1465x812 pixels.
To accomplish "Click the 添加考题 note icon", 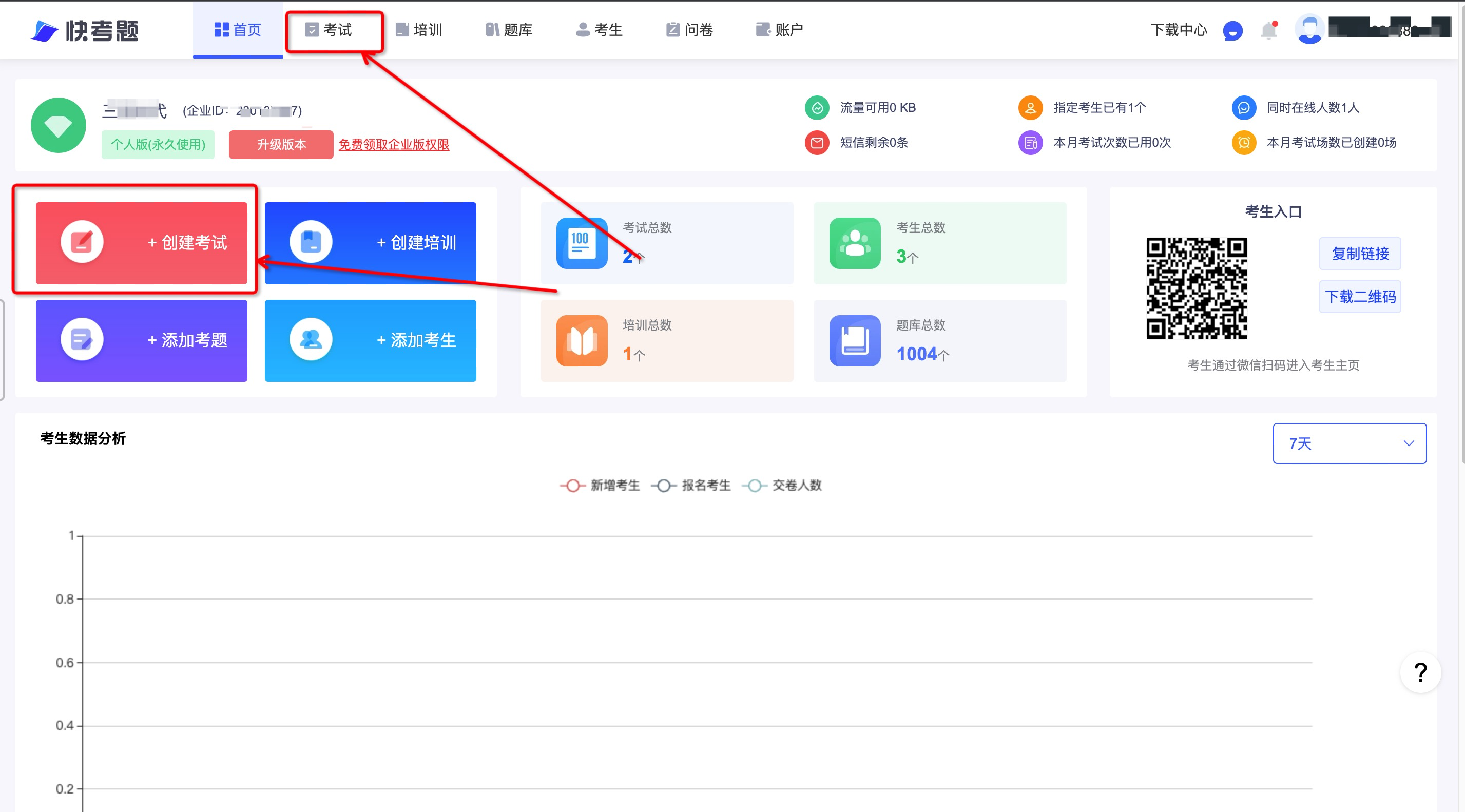I will click(x=82, y=339).
